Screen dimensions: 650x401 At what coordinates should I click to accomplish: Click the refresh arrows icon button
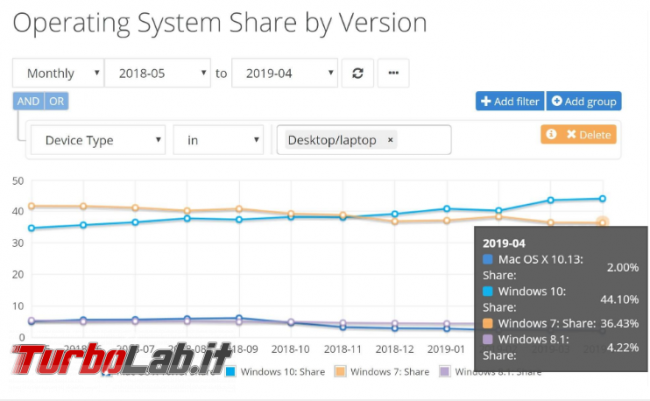(x=357, y=73)
